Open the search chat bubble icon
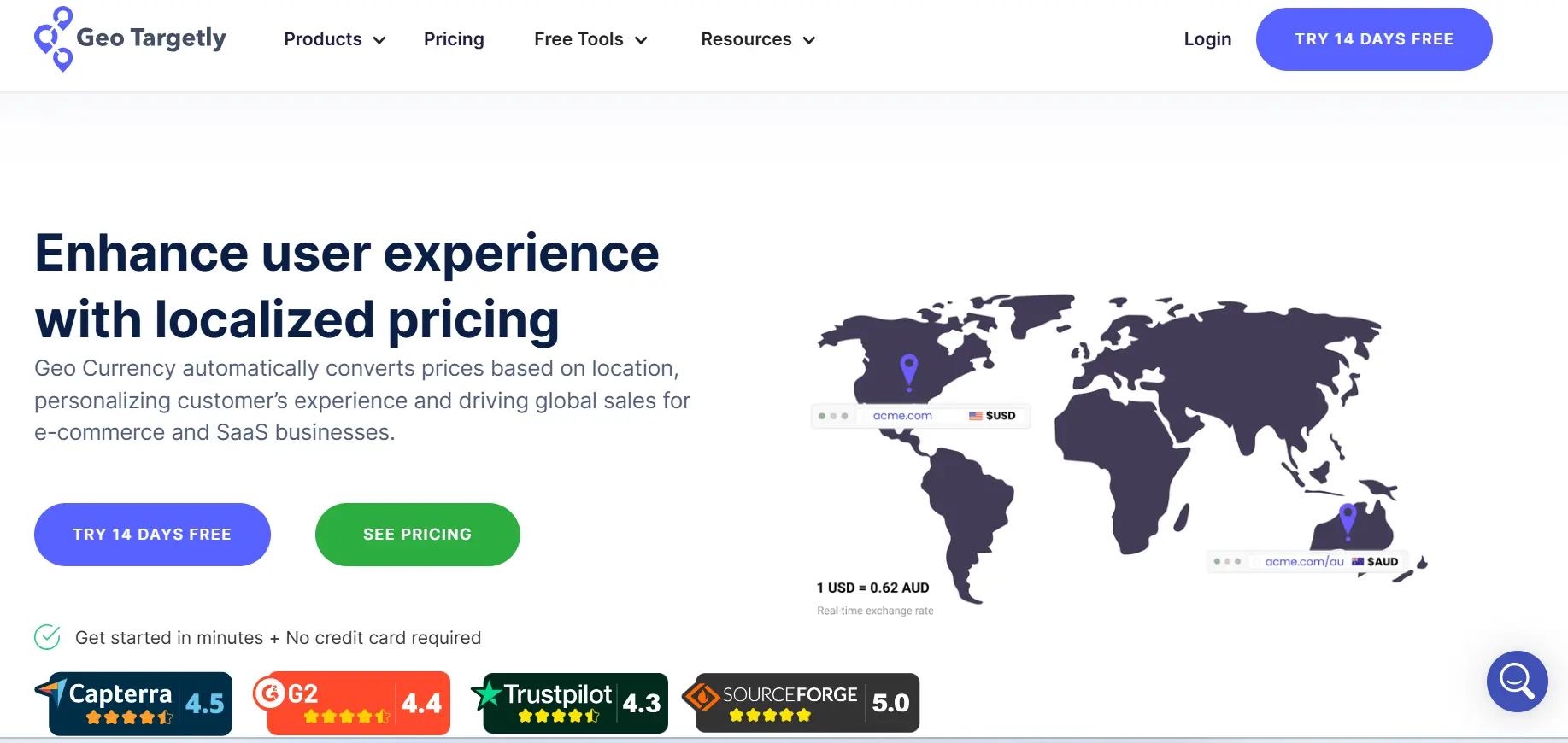 1517,682
